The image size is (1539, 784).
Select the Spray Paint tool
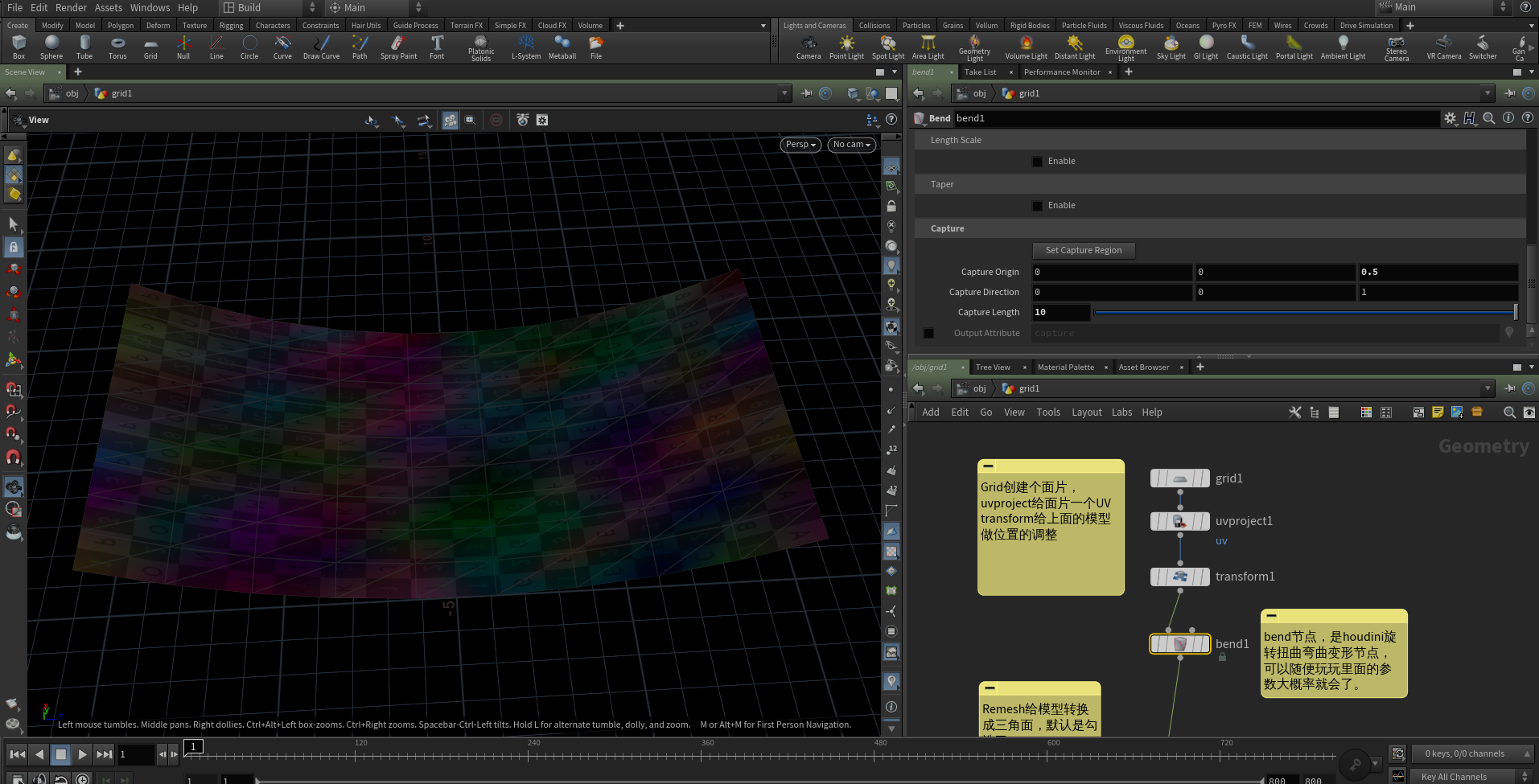click(x=398, y=45)
